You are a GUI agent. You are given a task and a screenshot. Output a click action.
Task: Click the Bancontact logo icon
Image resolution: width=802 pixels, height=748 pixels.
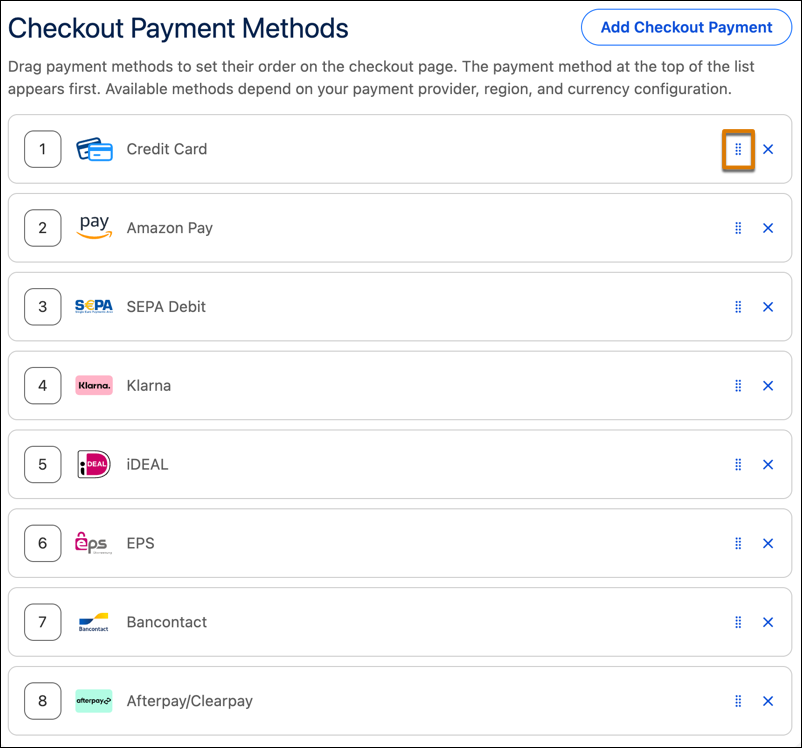94,622
